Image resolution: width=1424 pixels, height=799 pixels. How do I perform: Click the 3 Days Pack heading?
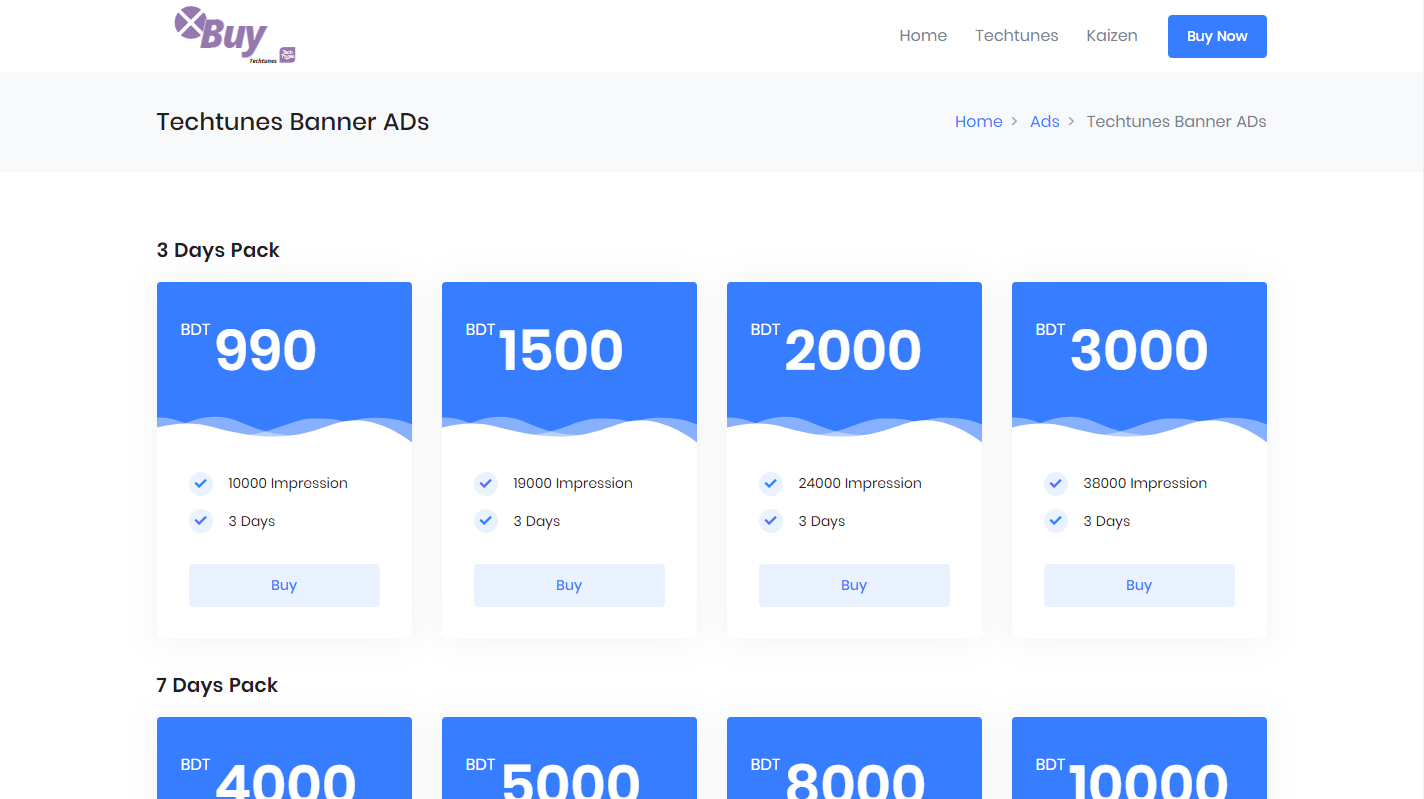click(218, 250)
